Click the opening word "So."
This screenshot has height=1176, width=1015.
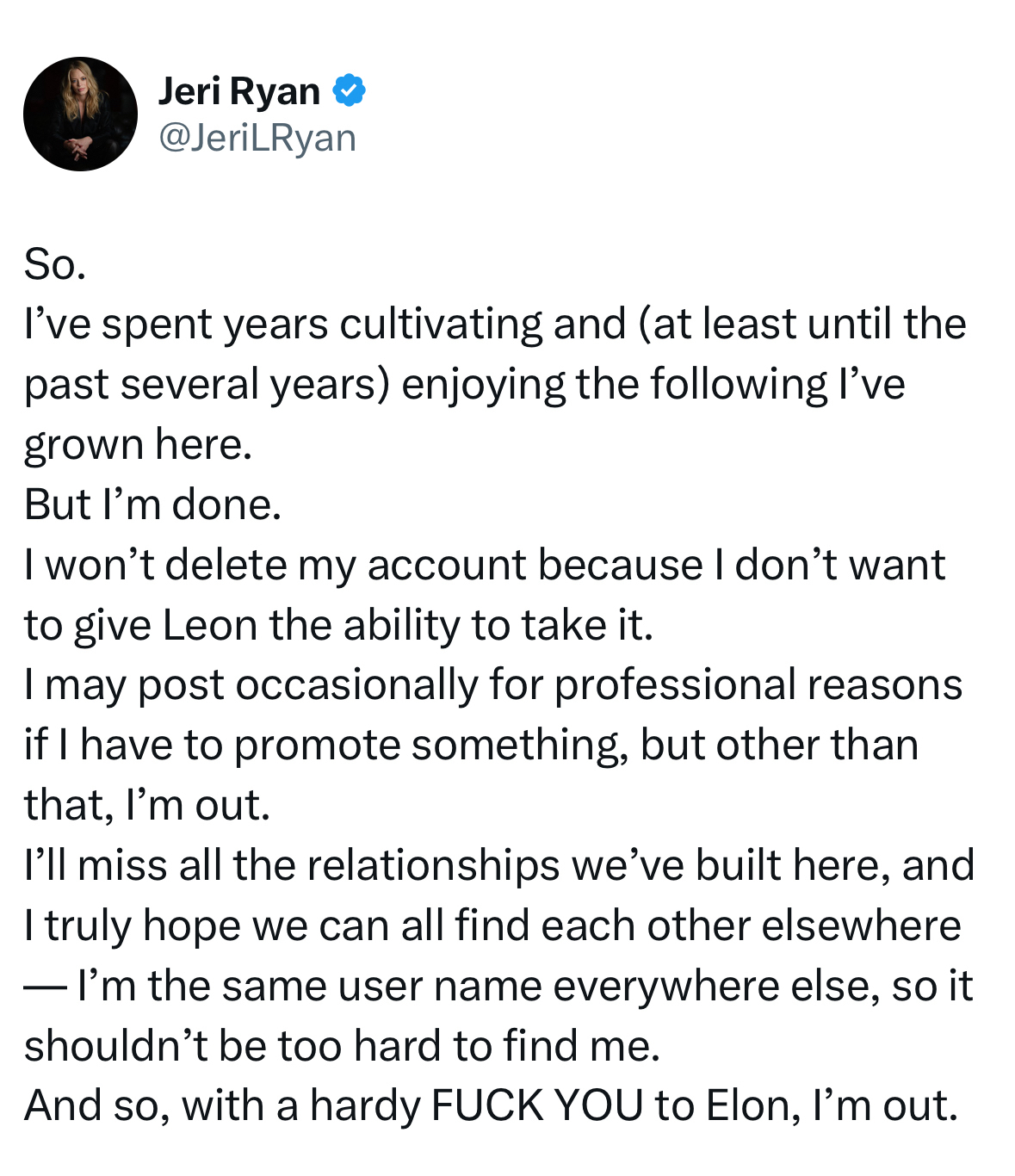click(x=55, y=264)
